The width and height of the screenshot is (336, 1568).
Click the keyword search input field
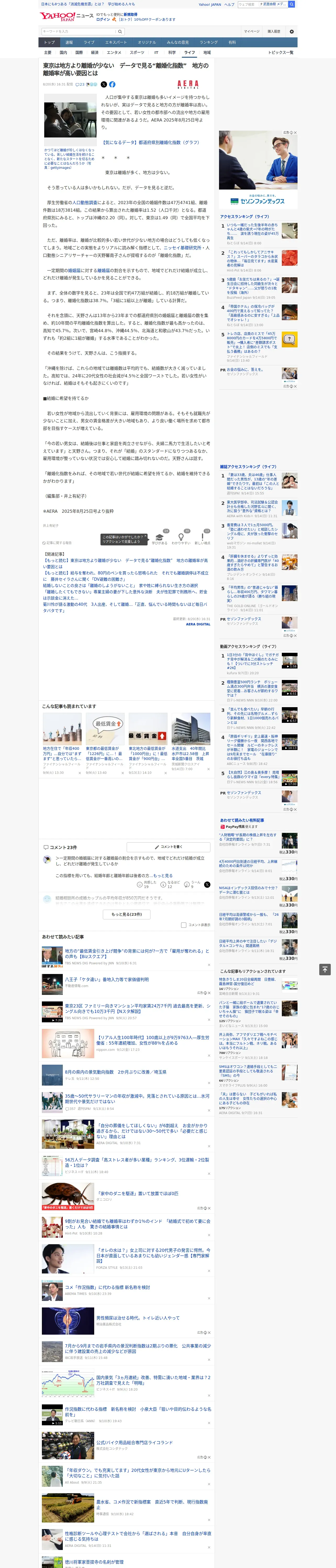[x=79, y=32]
